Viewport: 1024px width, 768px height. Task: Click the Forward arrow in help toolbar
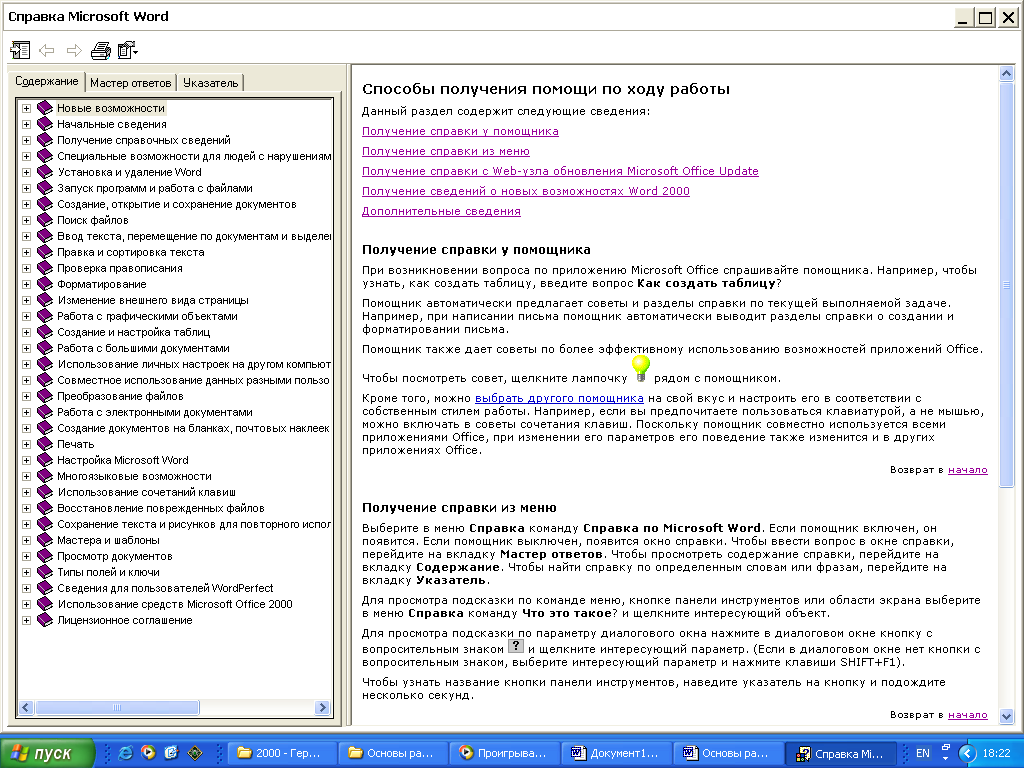pyautogui.click(x=74, y=50)
